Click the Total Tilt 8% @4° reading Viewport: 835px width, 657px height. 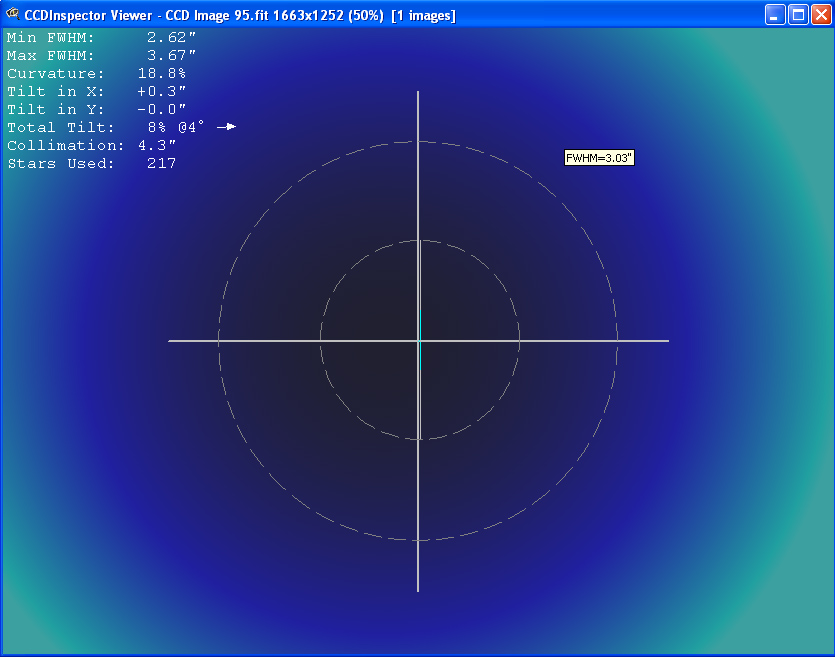point(105,127)
